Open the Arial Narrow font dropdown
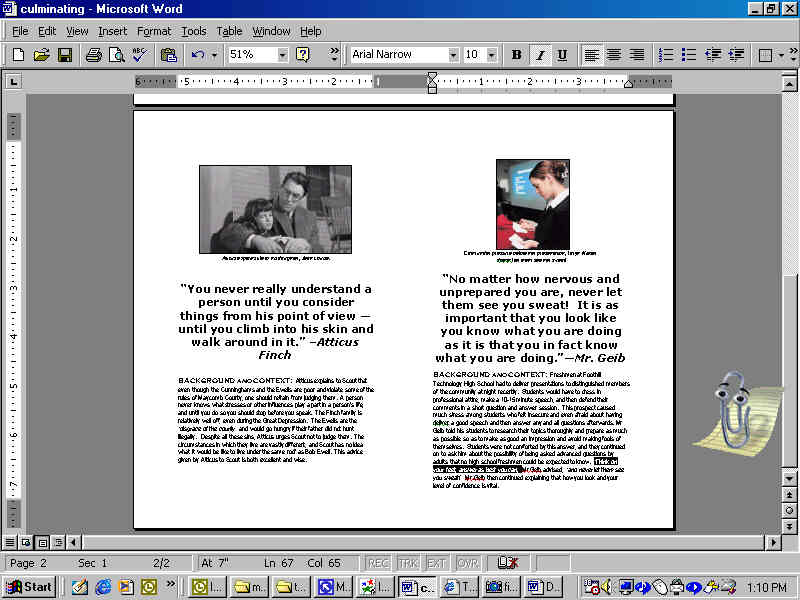Screen dimensions: 800x600 click(453, 55)
